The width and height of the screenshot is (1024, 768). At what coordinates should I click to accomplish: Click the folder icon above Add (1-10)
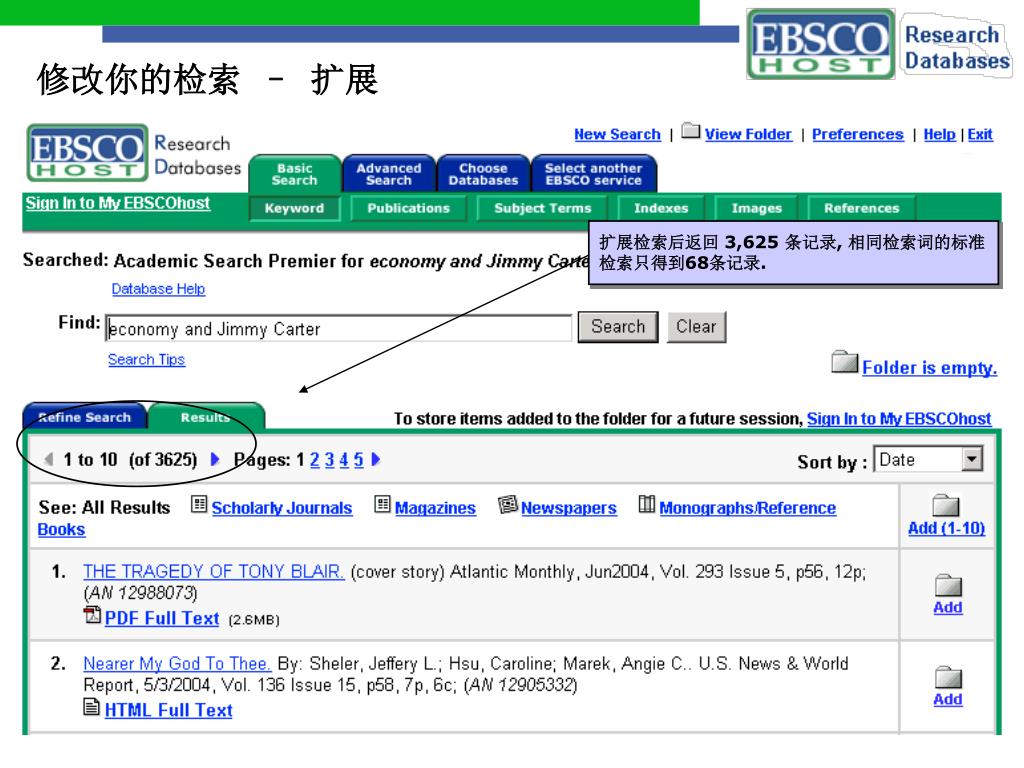click(x=946, y=505)
